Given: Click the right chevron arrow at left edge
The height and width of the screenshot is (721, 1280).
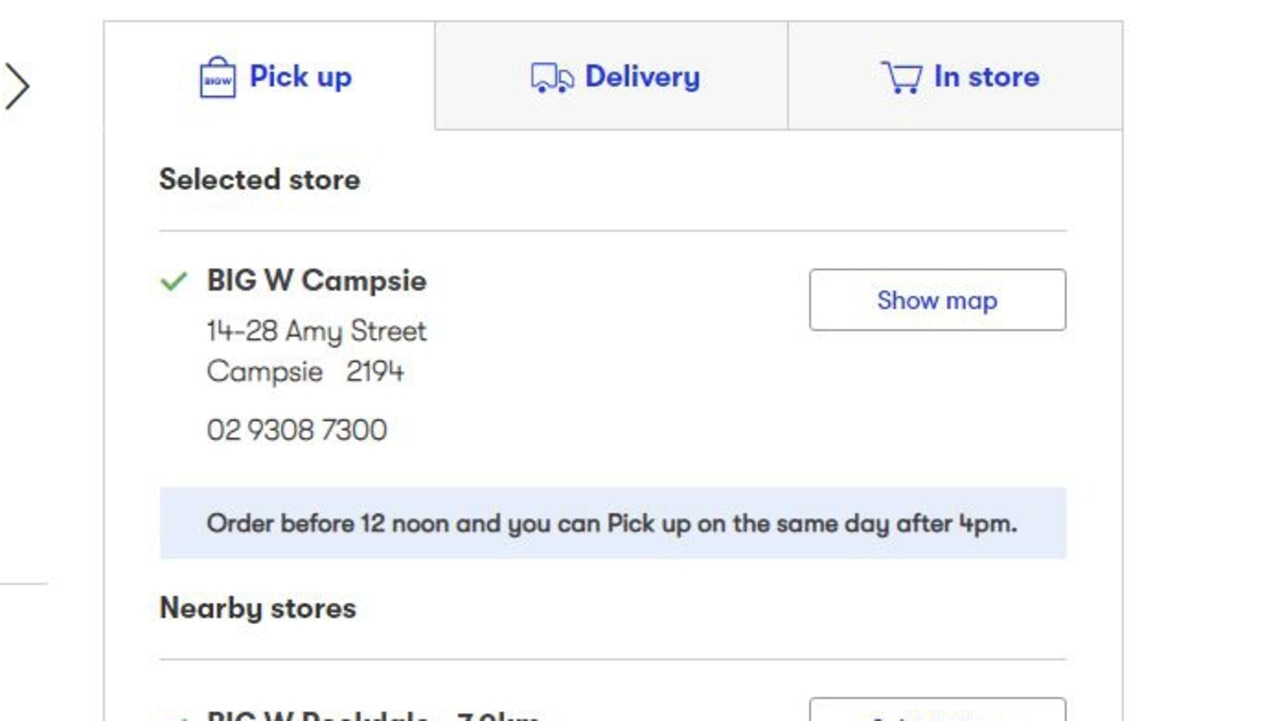Looking at the screenshot, I should [x=17, y=86].
